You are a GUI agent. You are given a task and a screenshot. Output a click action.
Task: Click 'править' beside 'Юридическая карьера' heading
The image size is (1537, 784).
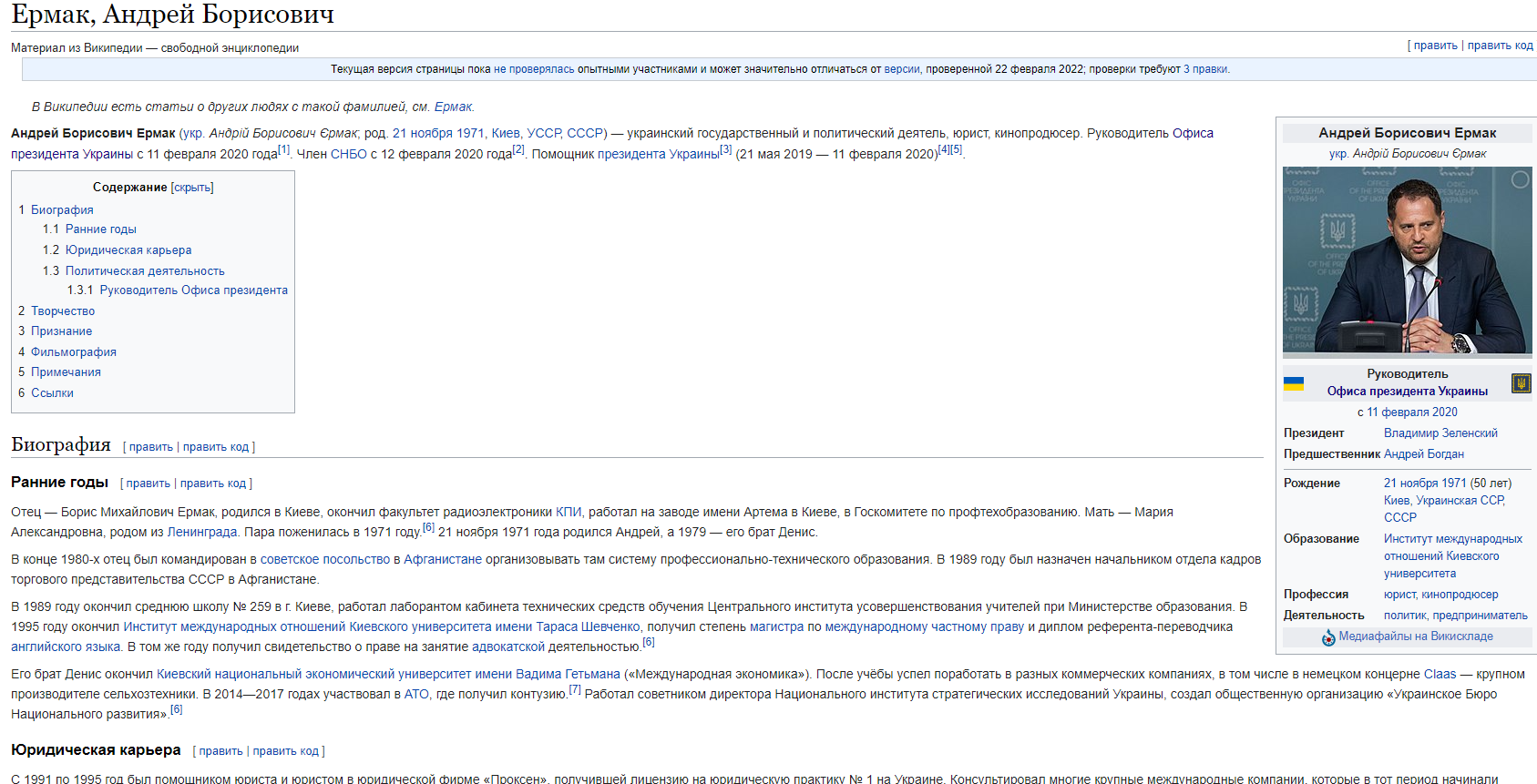221,751
